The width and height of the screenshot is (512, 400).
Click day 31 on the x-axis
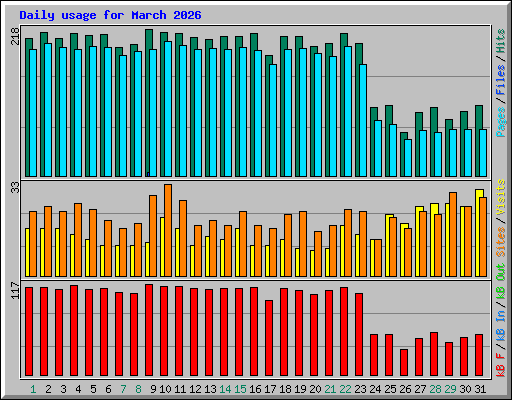[480, 389]
